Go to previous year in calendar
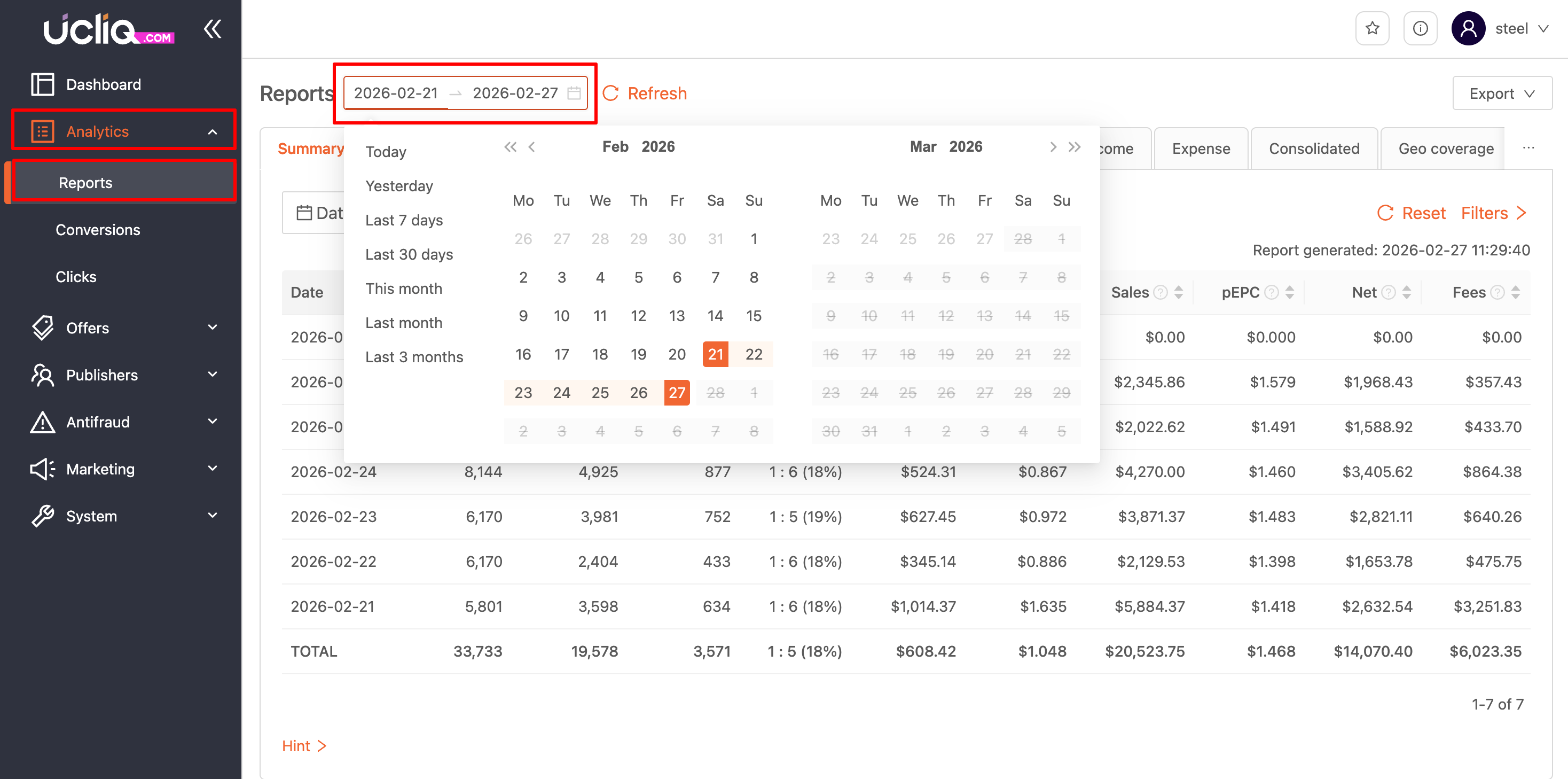The height and width of the screenshot is (779, 1568). tap(510, 147)
